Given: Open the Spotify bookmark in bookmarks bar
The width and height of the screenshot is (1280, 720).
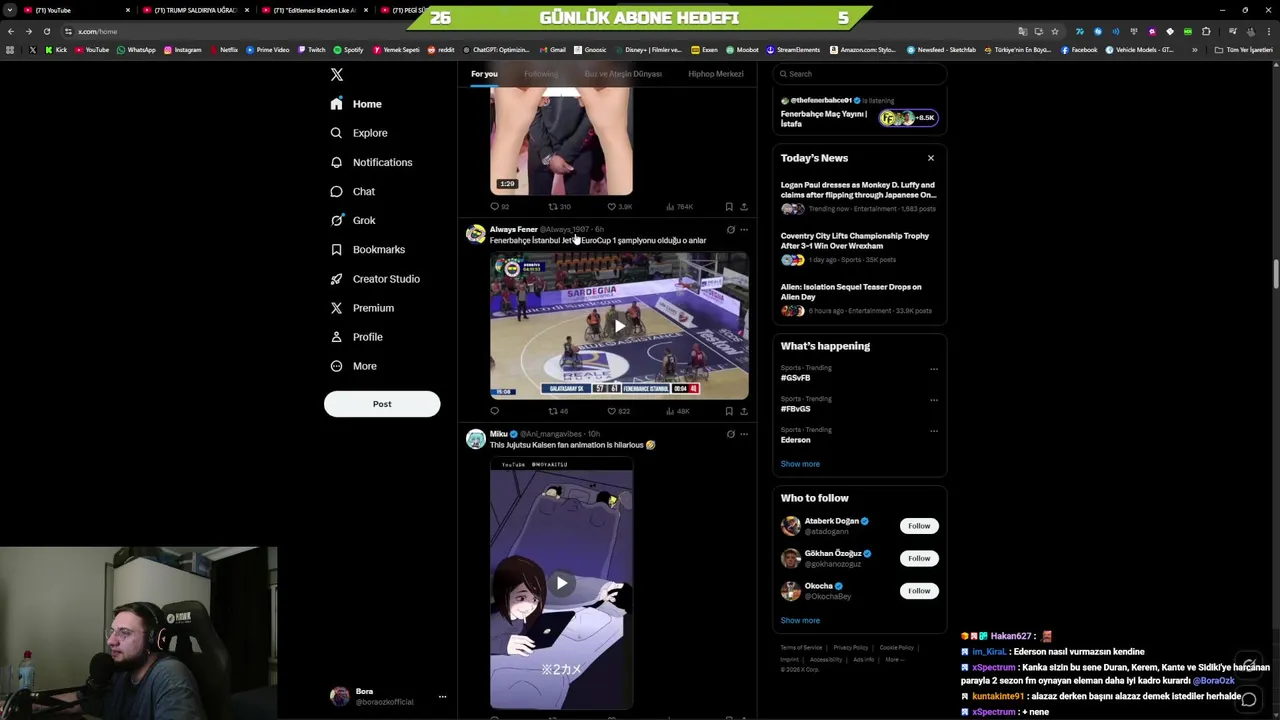Looking at the screenshot, I should pyautogui.click(x=348, y=50).
